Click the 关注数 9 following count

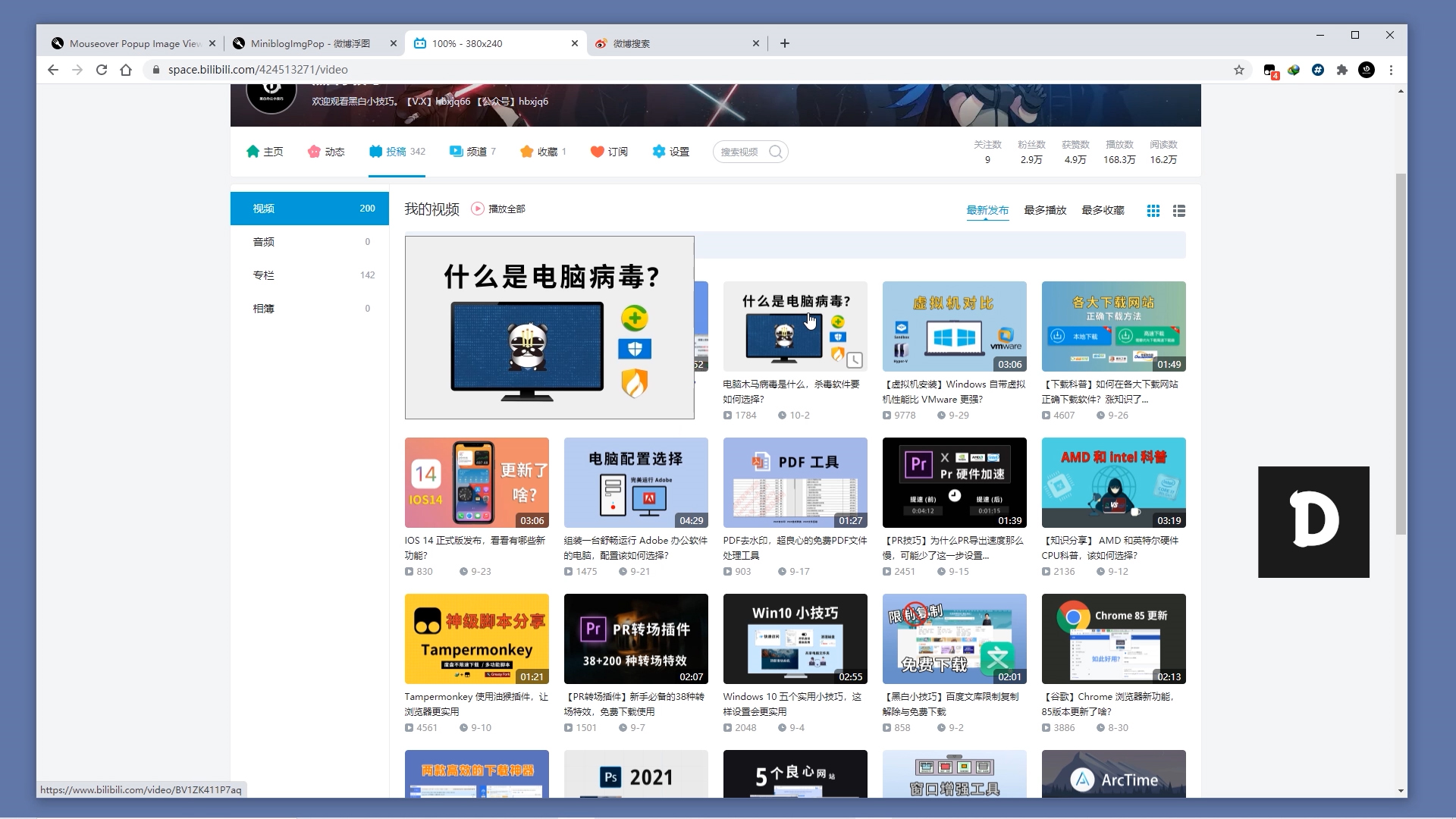pos(987,152)
